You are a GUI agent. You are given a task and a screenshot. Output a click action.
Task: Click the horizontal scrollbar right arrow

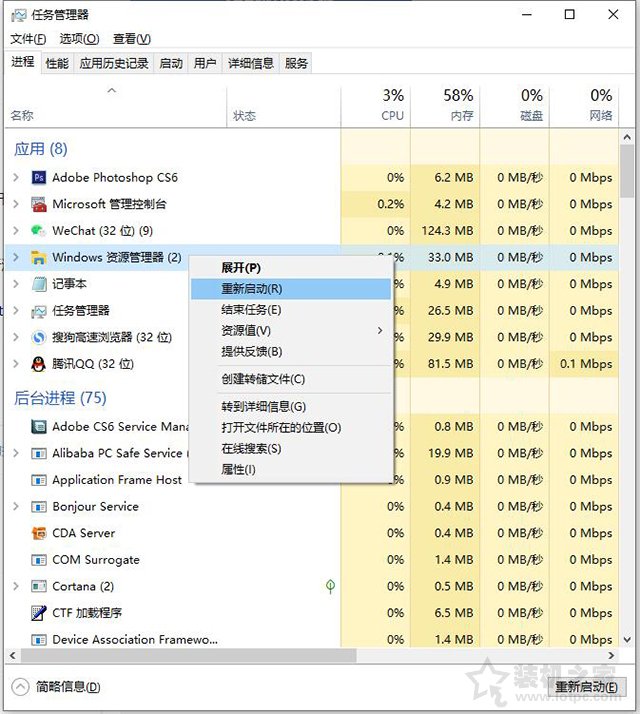point(611,656)
